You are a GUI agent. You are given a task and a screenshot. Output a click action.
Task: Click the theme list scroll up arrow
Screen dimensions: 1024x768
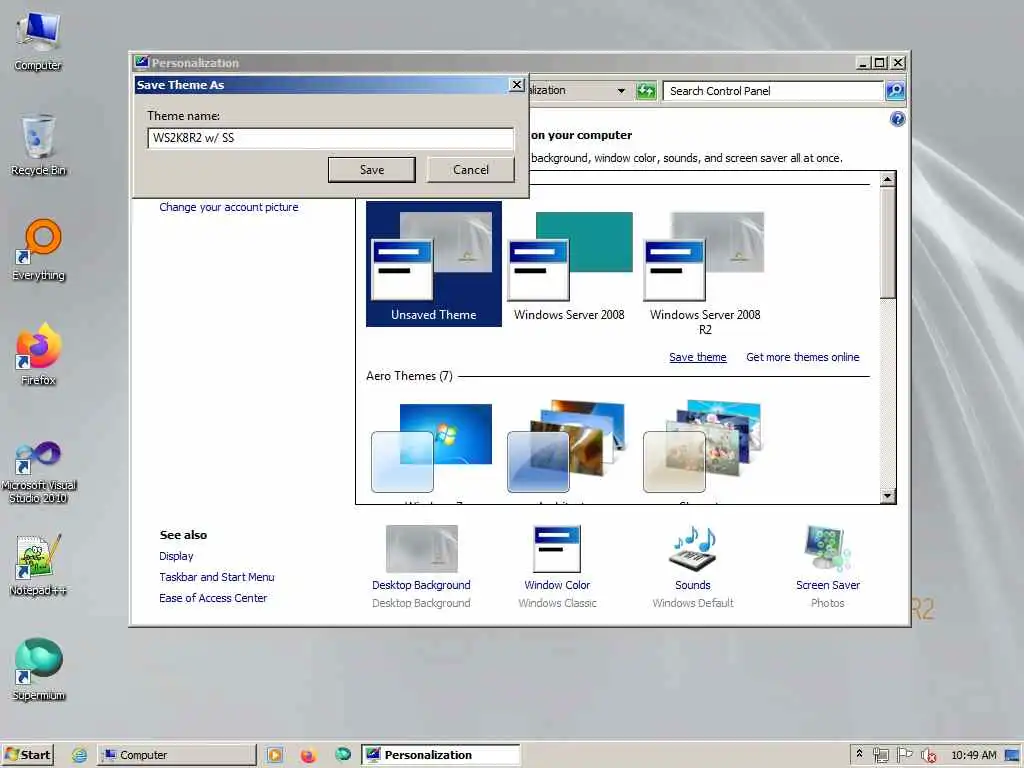pyautogui.click(x=888, y=180)
